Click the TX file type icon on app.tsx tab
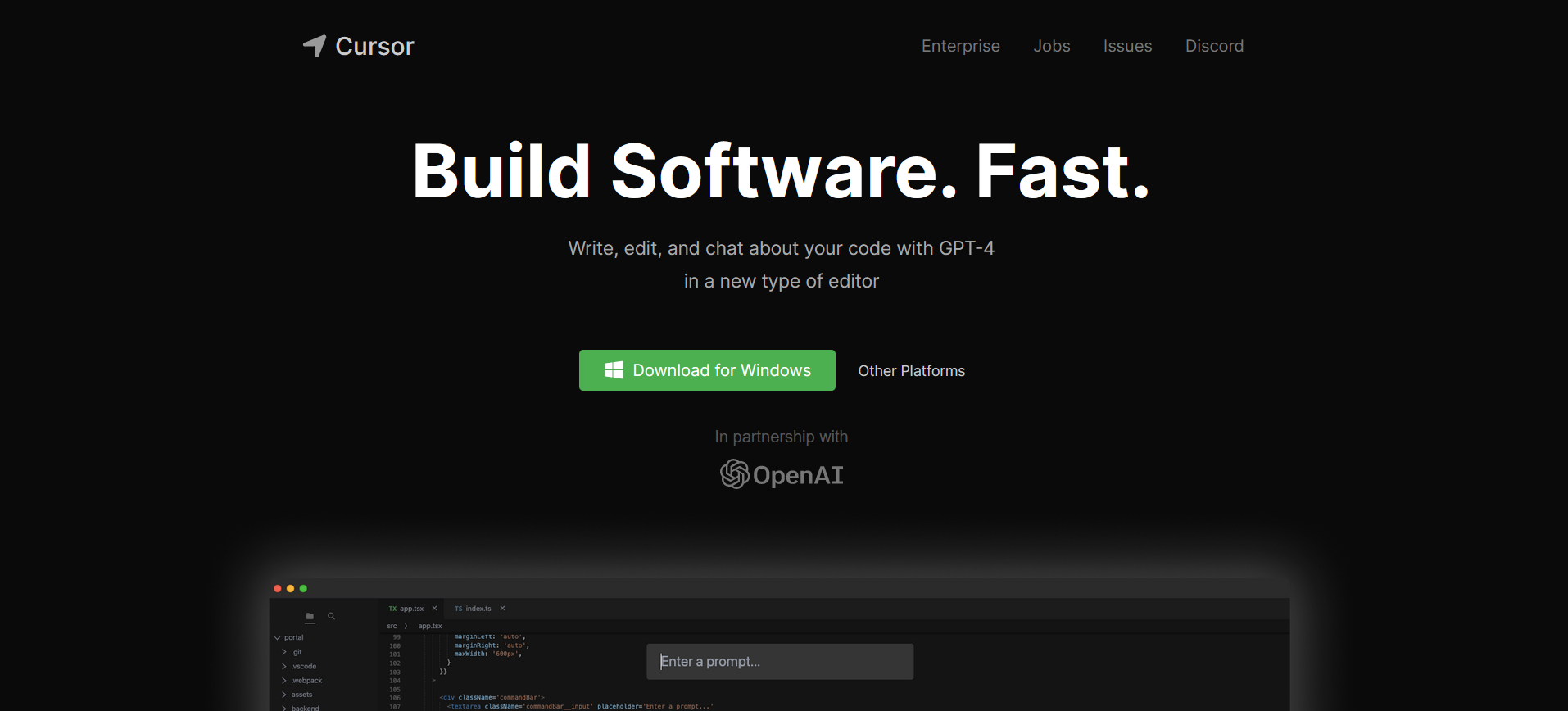 [x=392, y=609]
